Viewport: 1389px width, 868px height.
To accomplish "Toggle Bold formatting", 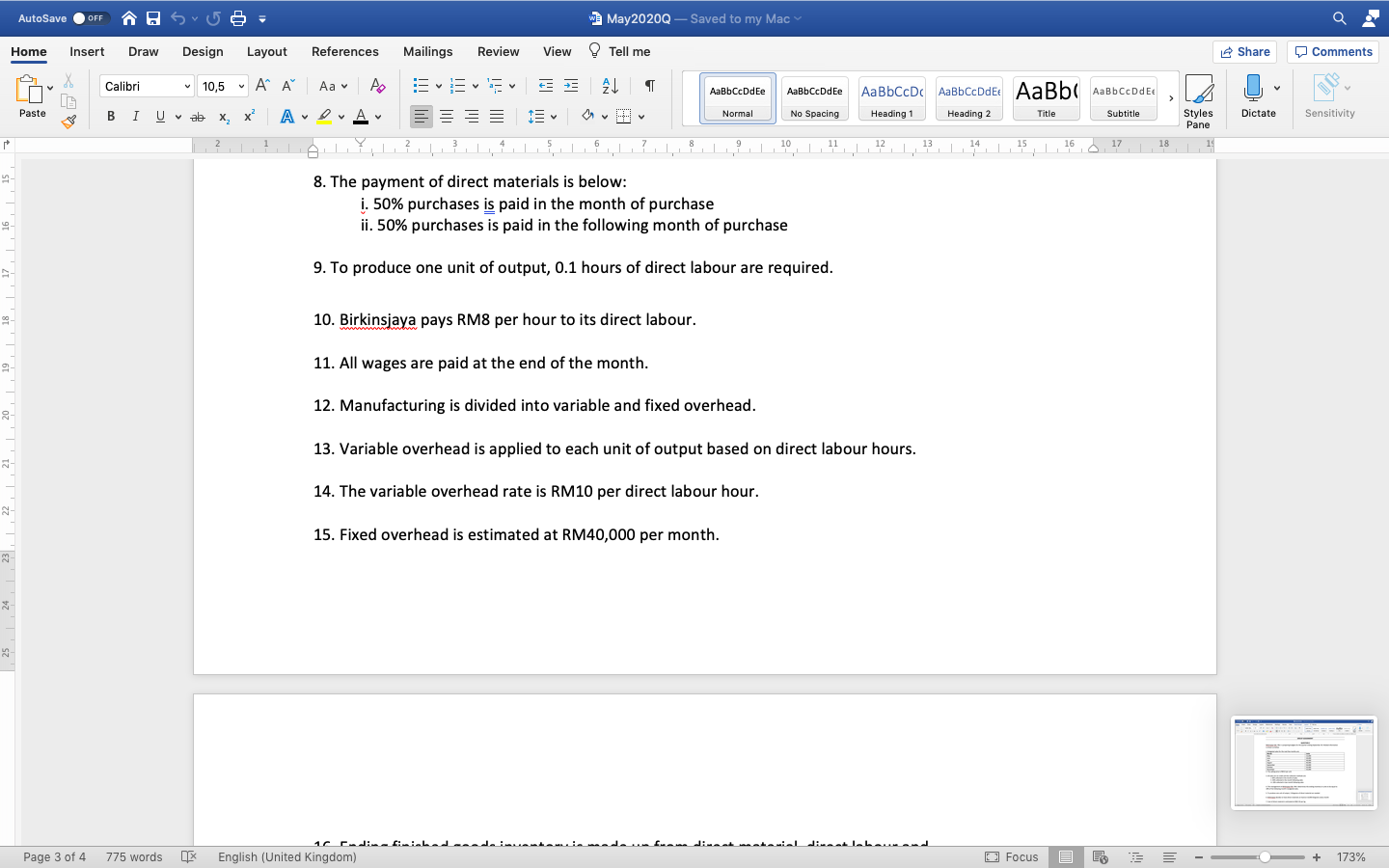I will [110, 116].
